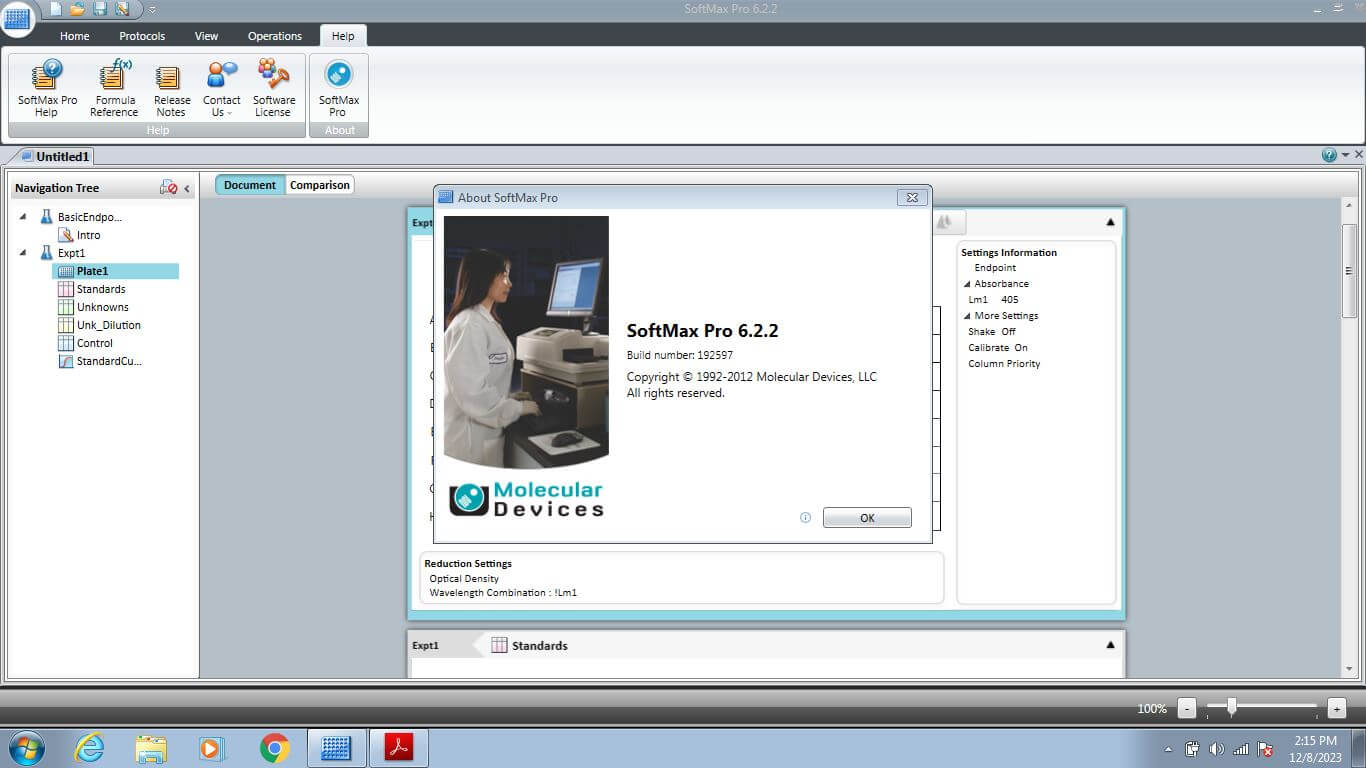Viewport: 1366px width, 768px height.
Task: Click the zoom slider handle
Action: 1232,707
